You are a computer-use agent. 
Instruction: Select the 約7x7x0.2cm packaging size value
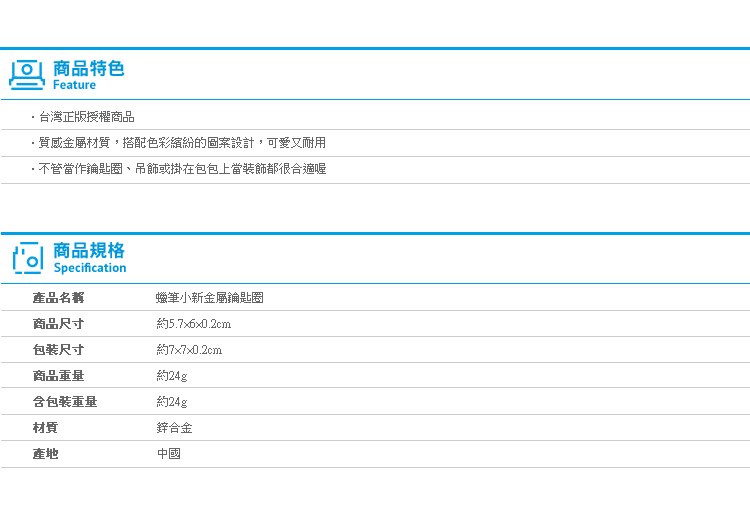pos(189,350)
